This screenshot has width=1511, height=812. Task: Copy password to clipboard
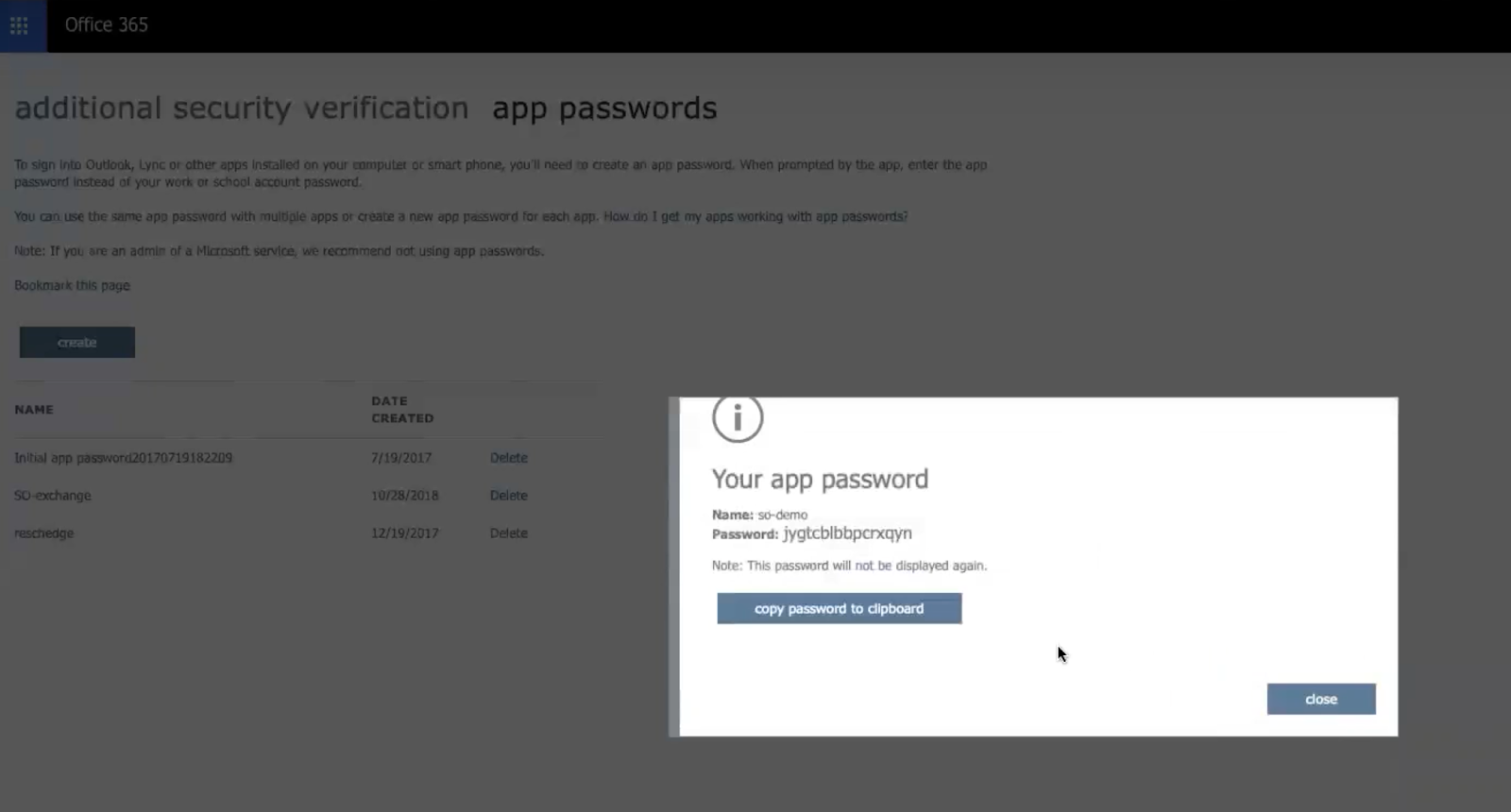[839, 609]
